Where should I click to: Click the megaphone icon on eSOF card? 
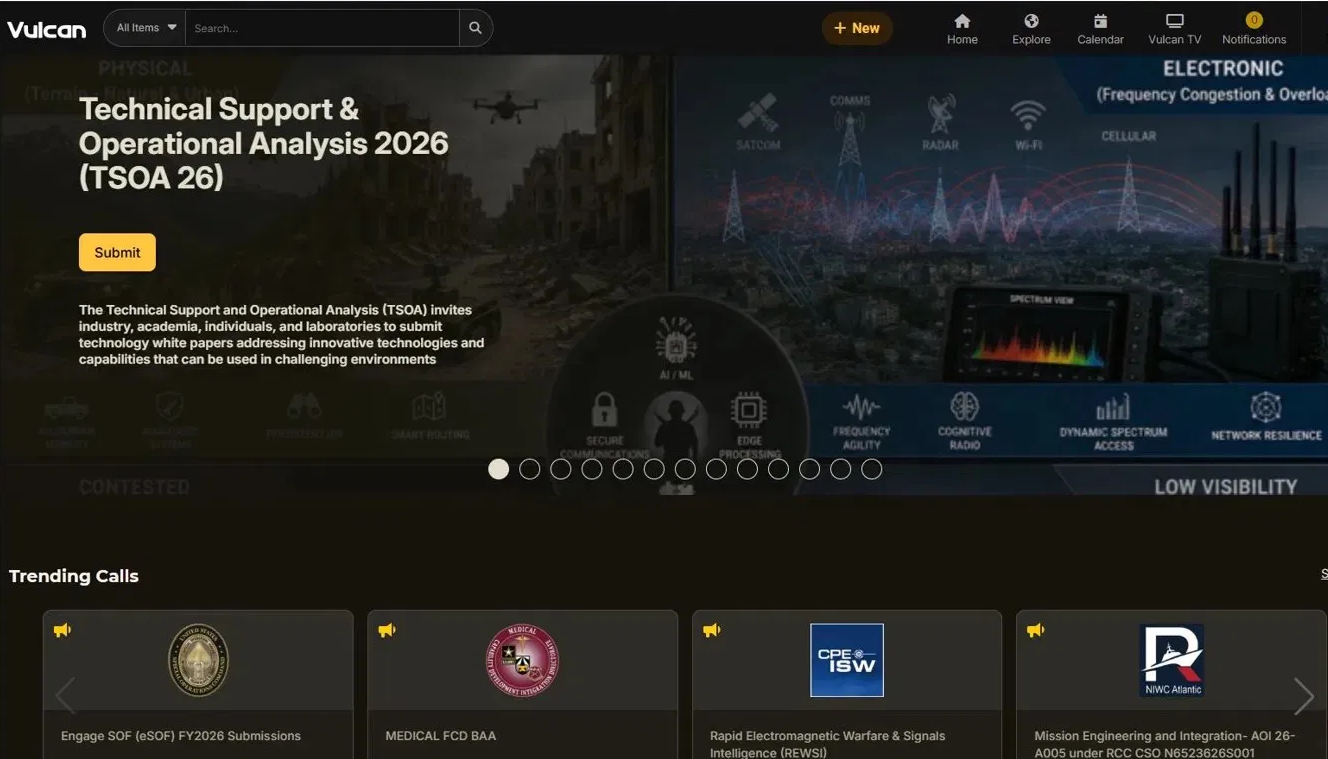(63, 630)
